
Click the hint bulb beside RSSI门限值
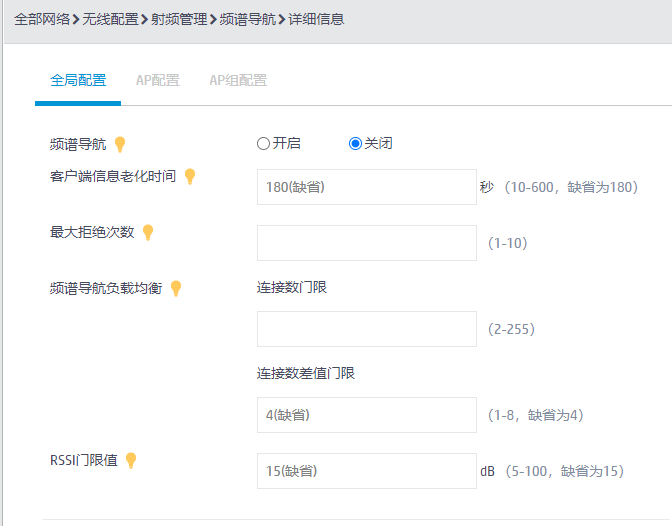(131, 461)
